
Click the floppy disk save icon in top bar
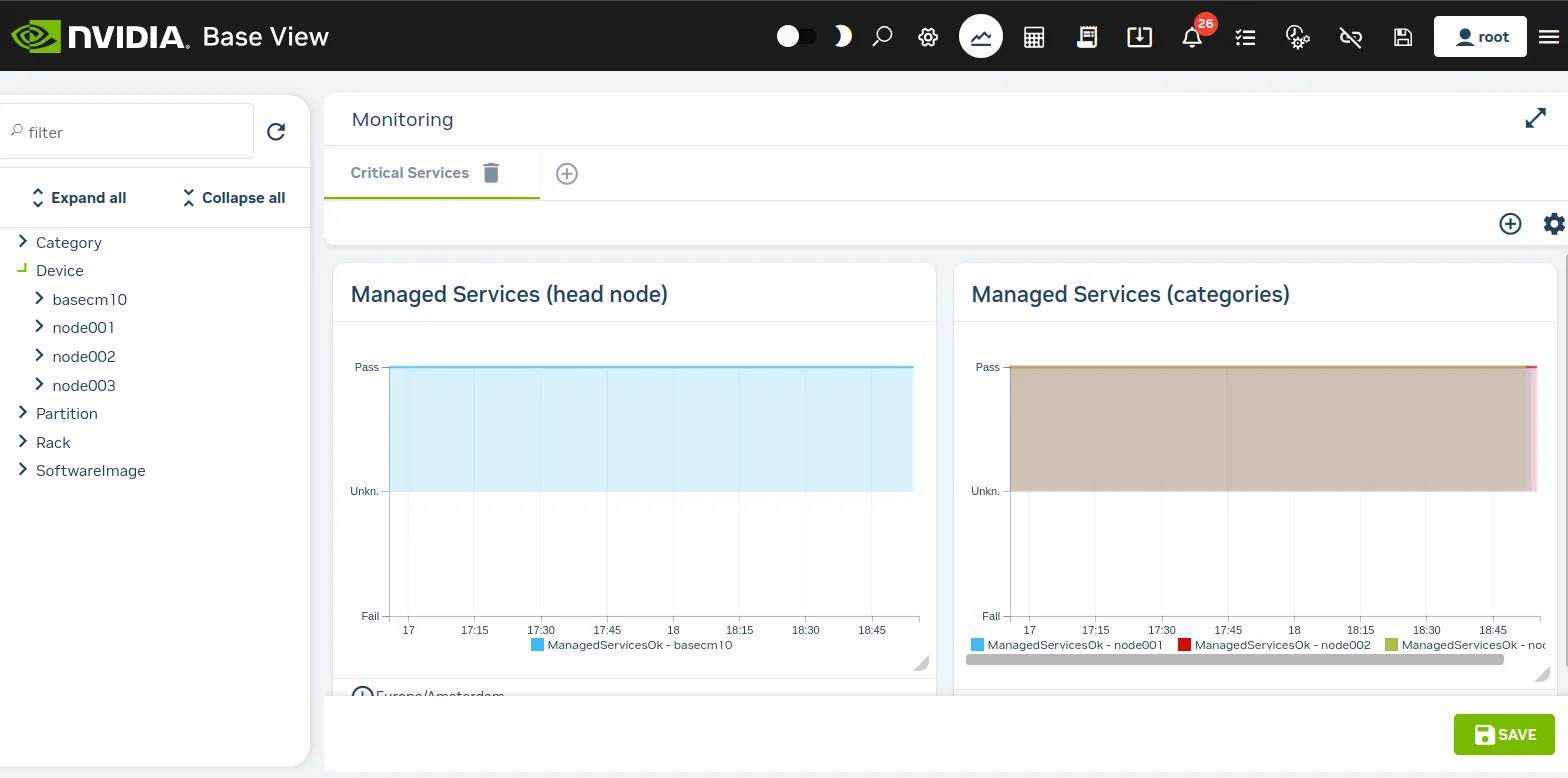[1403, 37]
